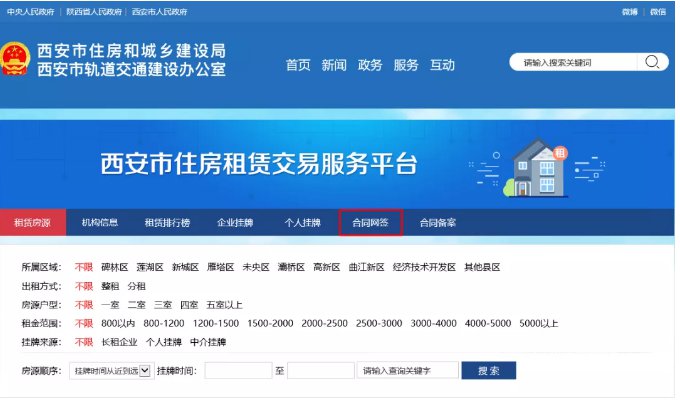Filter rent by 1500-2000
Image resolution: width=680 pixels, height=405 pixels.
click(x=270, y=323)
